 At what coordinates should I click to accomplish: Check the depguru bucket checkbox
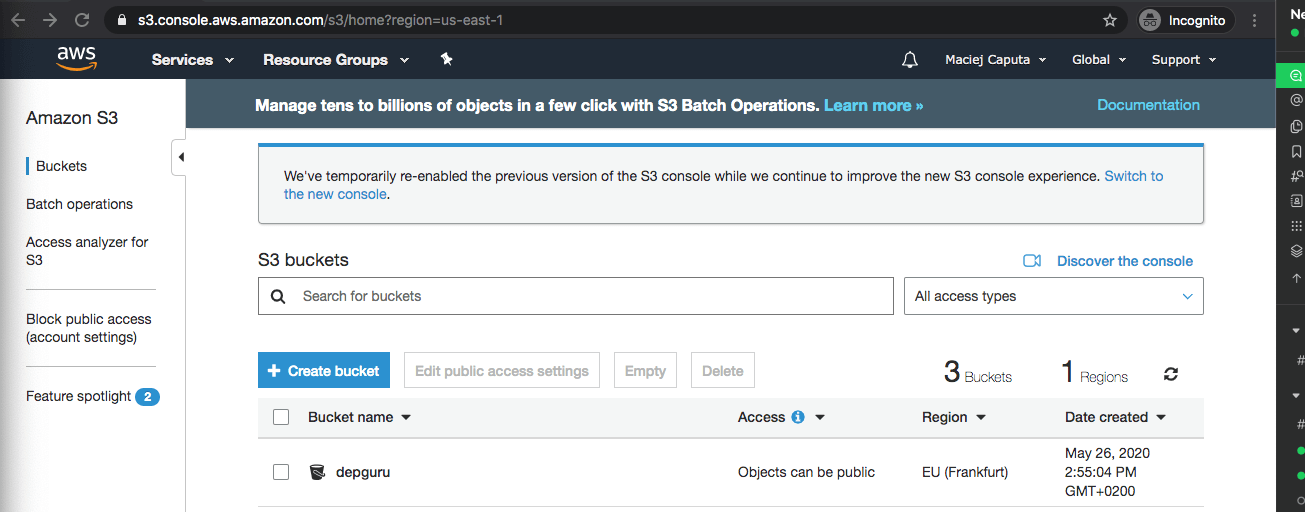(x=281, y=472)
